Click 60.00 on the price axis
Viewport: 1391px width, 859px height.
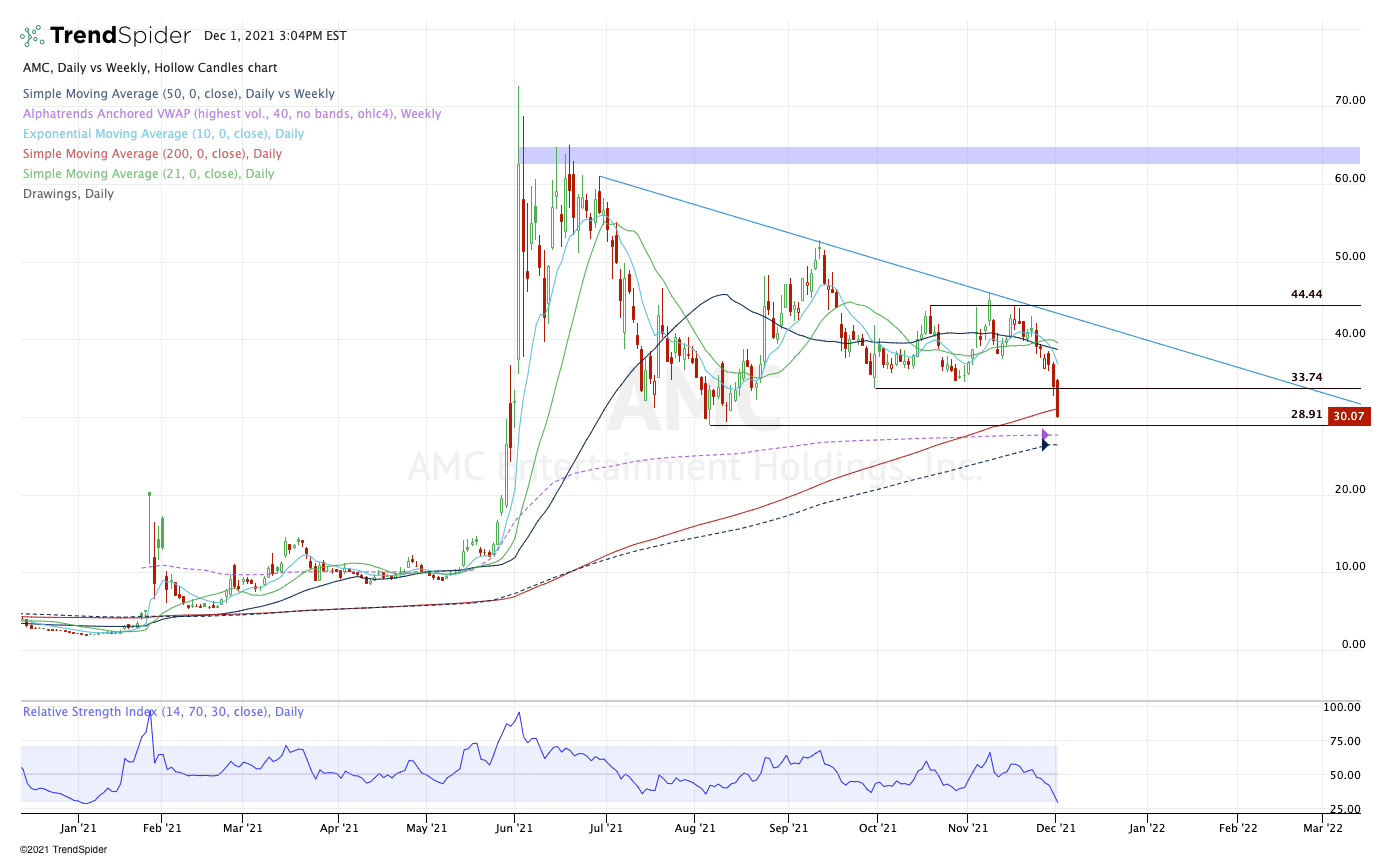(x=1350, y=179)
